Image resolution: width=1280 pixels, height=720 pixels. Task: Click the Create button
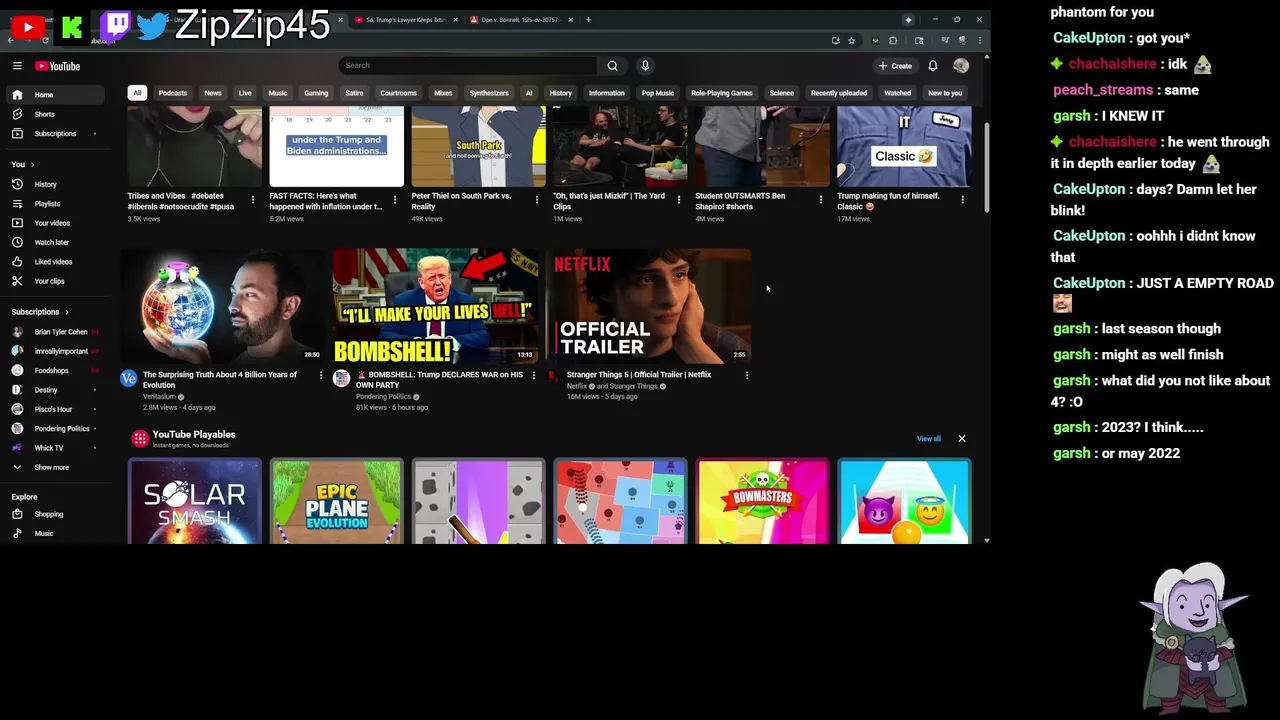click(x=895, y=66)
